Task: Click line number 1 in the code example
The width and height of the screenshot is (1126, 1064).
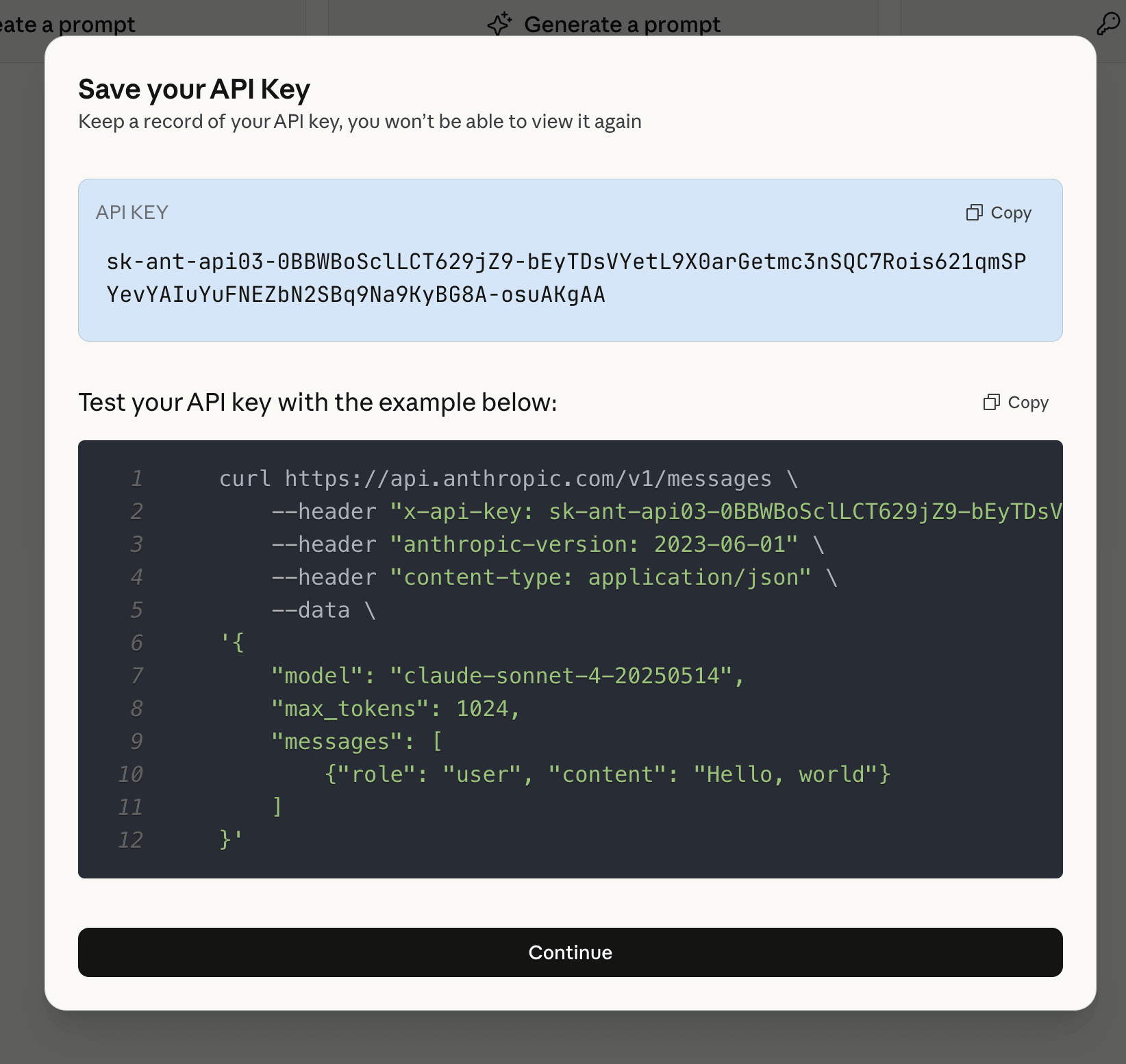Action: click(x=137, y=479)
